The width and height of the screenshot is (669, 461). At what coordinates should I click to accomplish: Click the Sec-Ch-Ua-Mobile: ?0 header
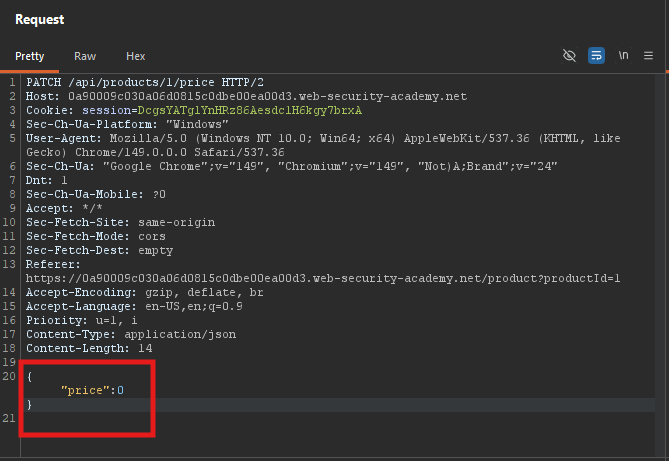click(96, 194)
